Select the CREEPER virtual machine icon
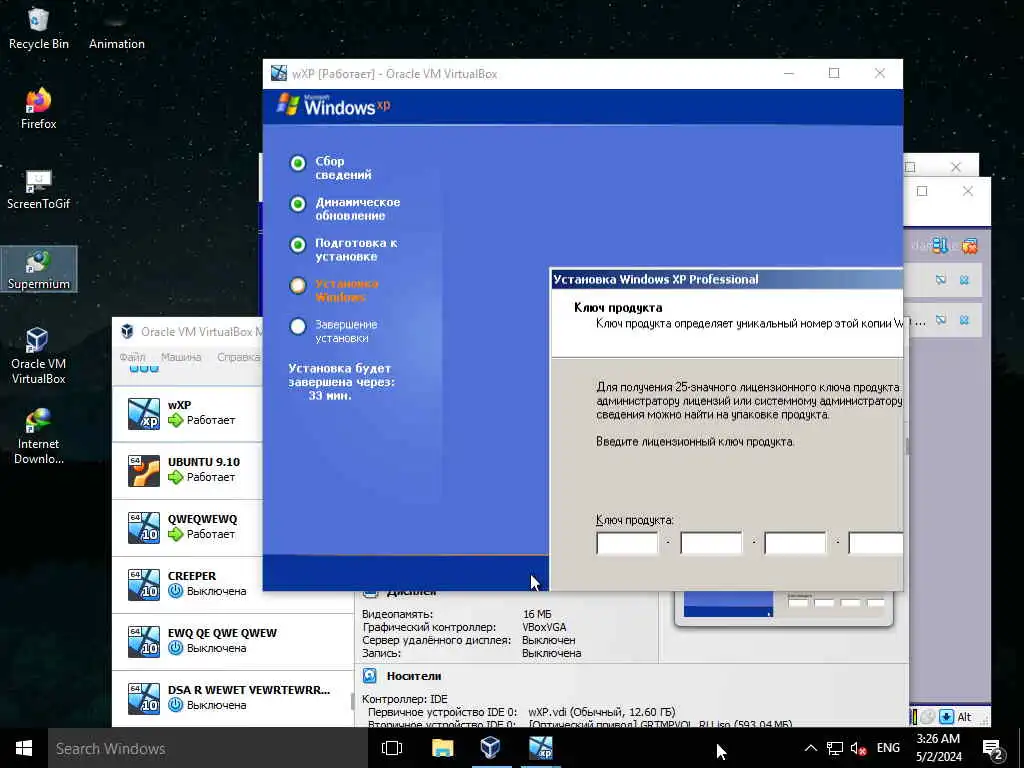 [x=144, y=584]
